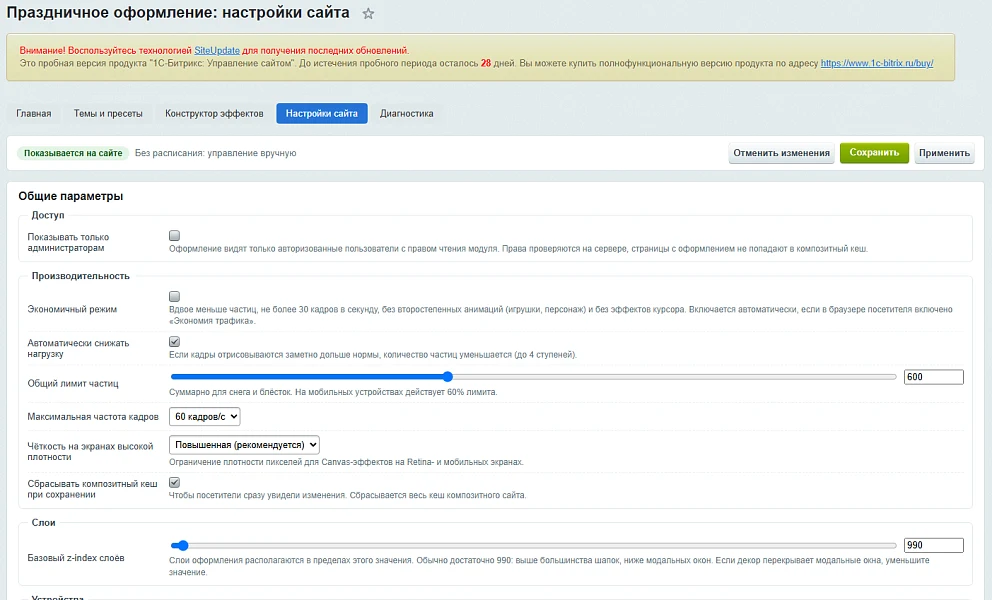This screenshot has width=992, height=600.
Task: Select the Настройки сайта tab
Action: point(321,113)
